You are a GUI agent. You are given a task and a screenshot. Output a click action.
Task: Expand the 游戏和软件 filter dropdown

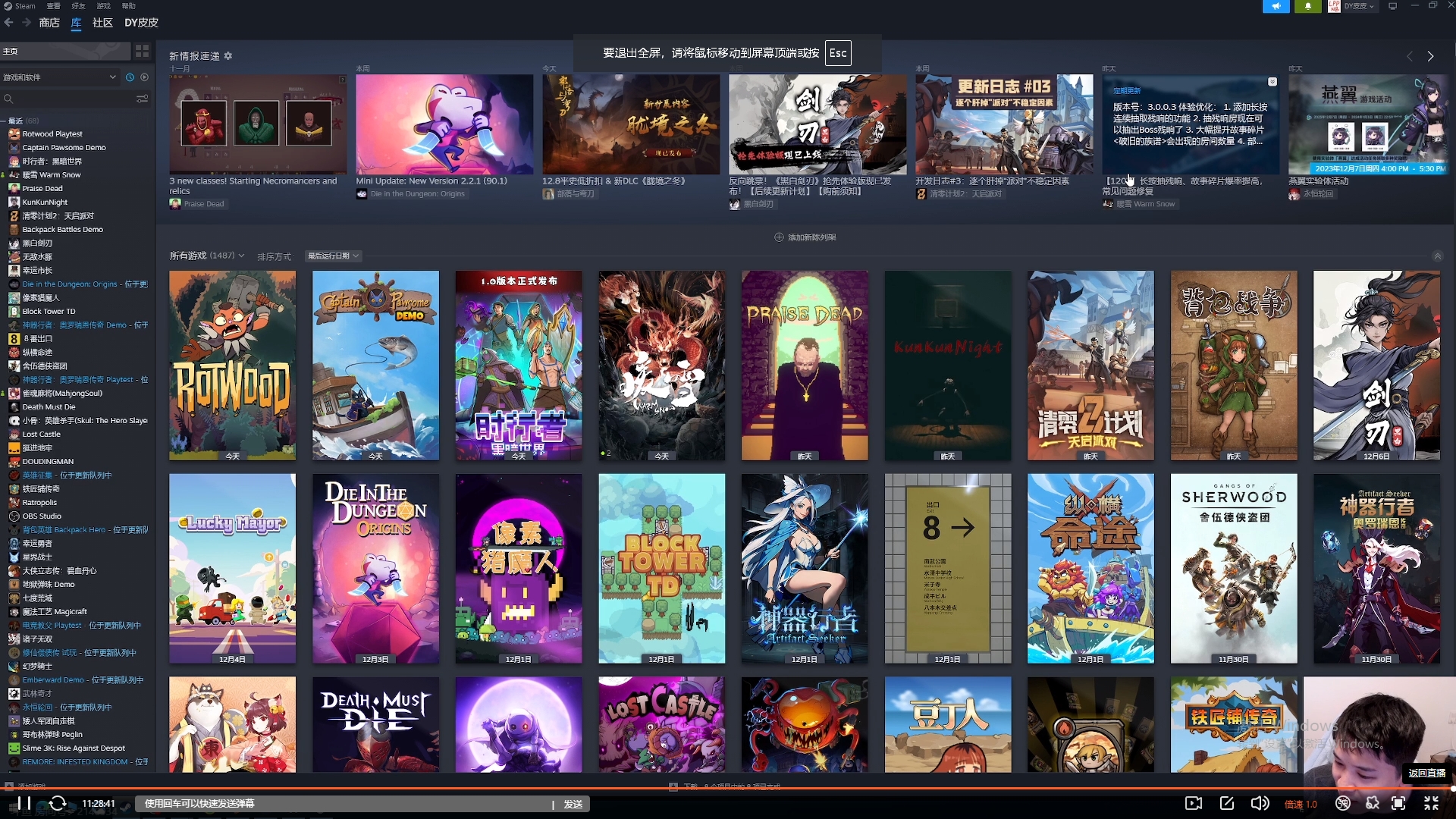[60, 77]
